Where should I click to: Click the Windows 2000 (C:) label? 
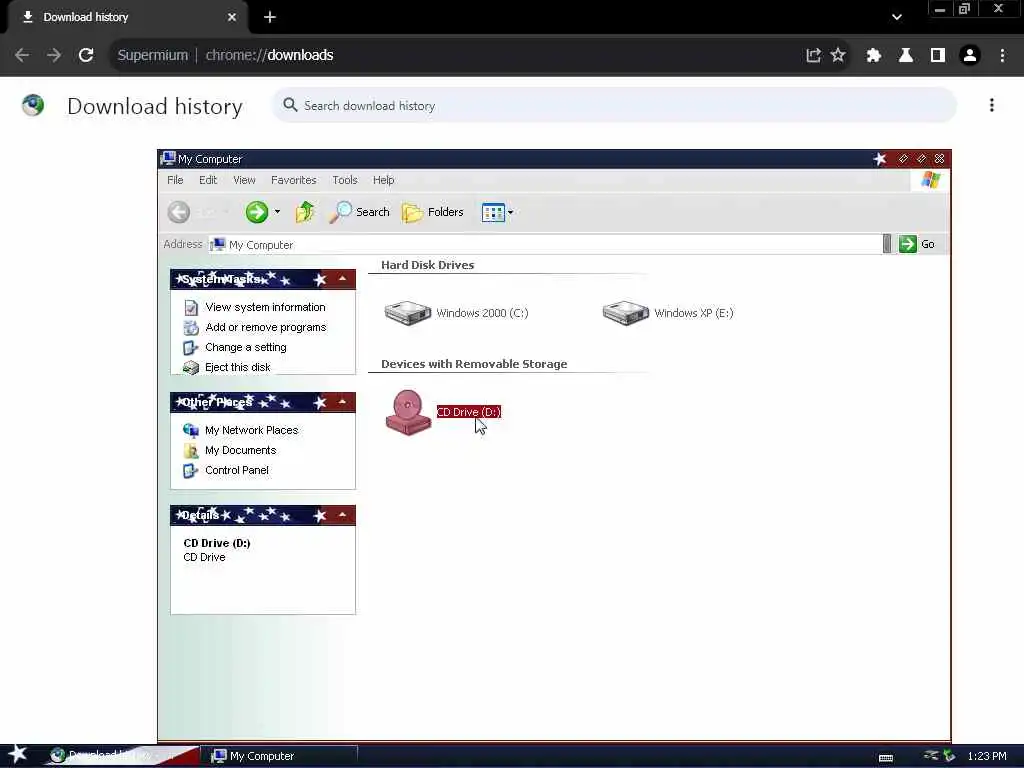pyautogui.click(x=482, y=313)
